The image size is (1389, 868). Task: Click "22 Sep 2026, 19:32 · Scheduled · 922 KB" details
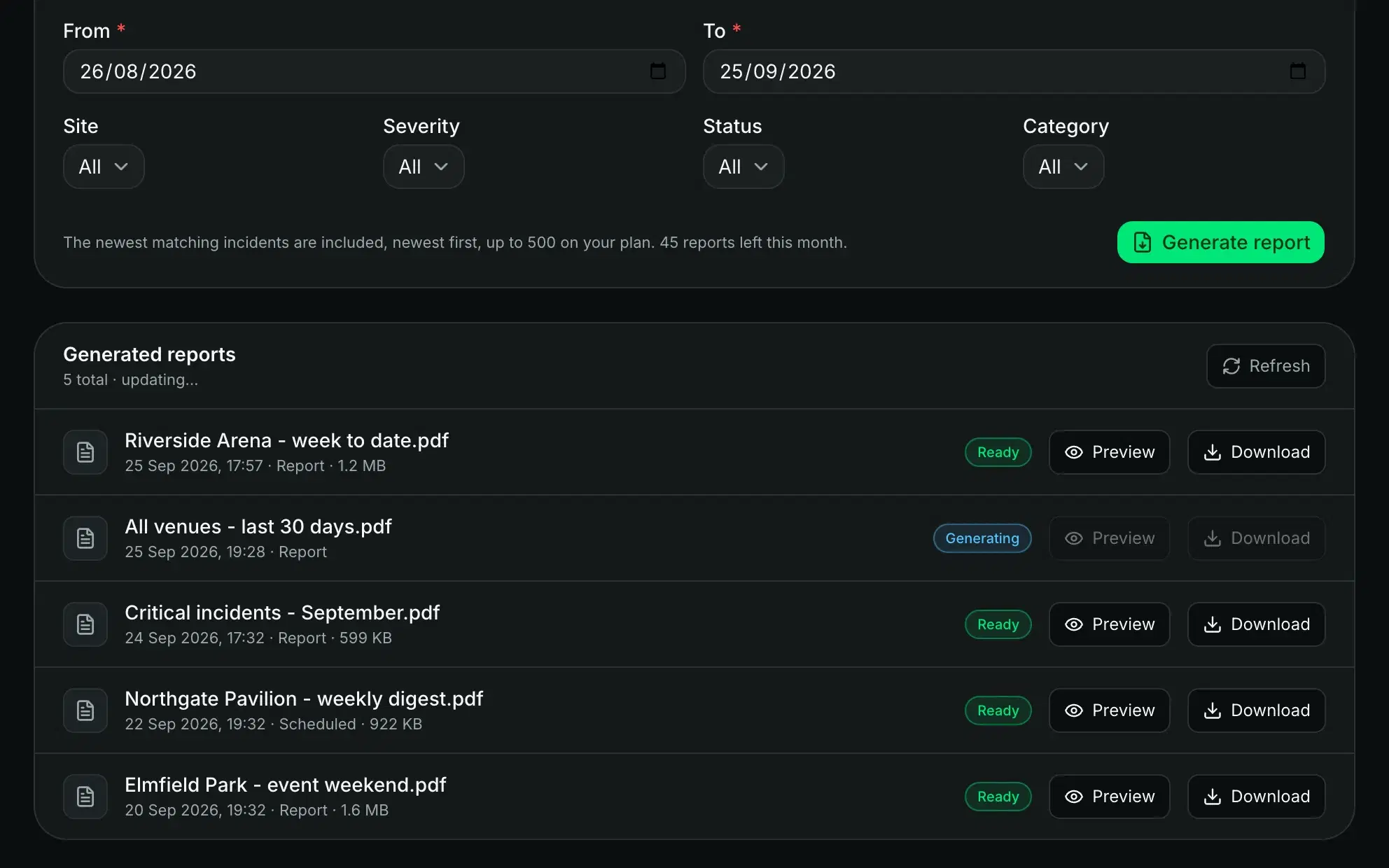click(x=273, y=724)
